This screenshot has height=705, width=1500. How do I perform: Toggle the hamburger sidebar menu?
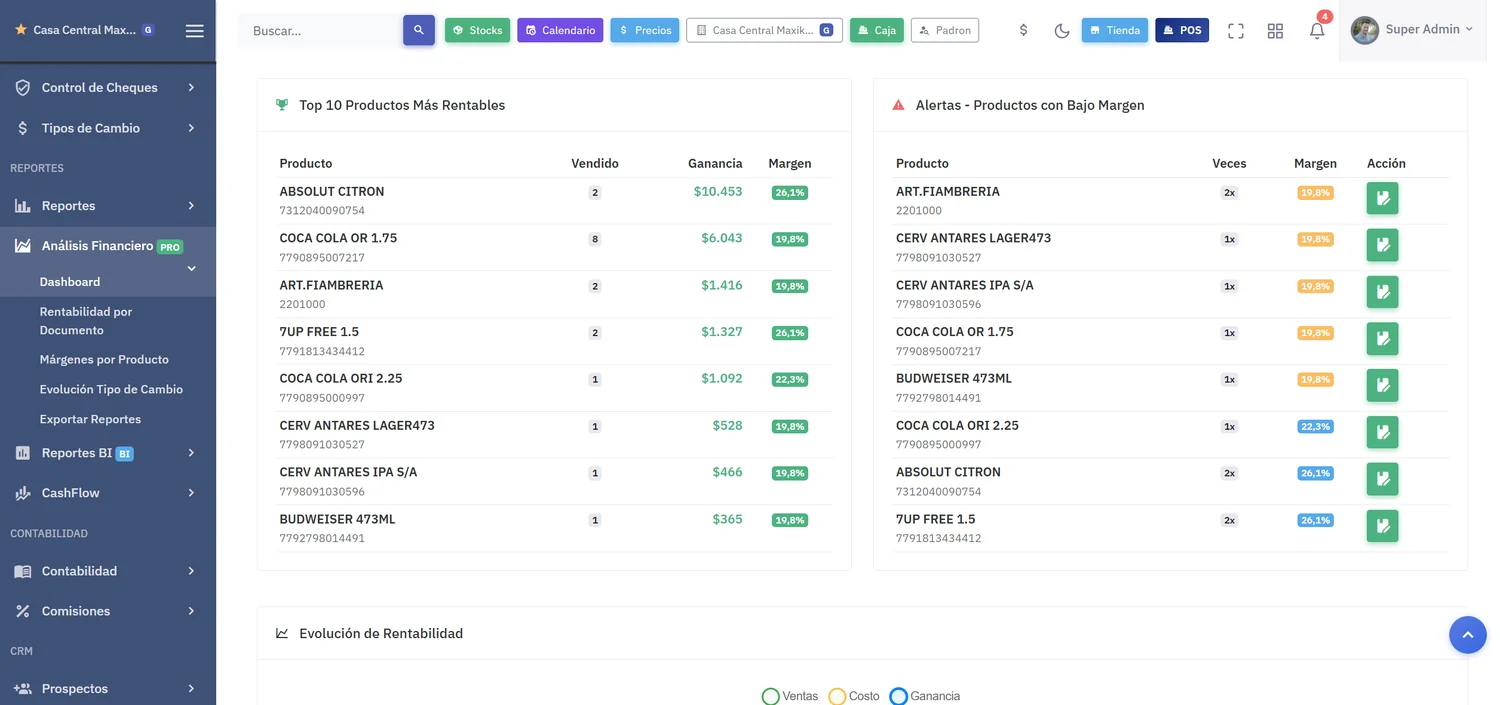[x=195, y=31]
